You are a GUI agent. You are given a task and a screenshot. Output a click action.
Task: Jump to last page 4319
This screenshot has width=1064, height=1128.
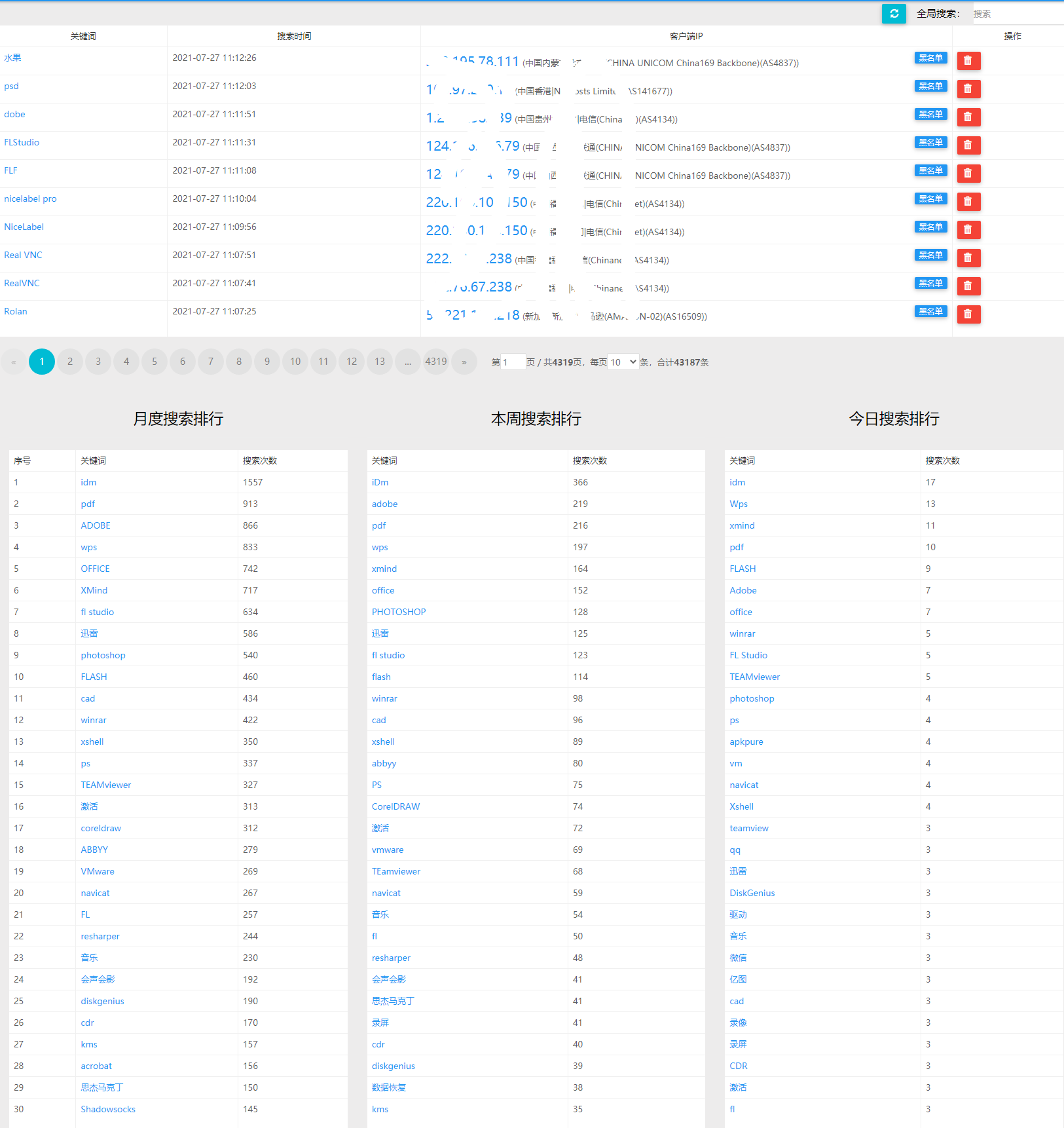[x=435, y=362]
